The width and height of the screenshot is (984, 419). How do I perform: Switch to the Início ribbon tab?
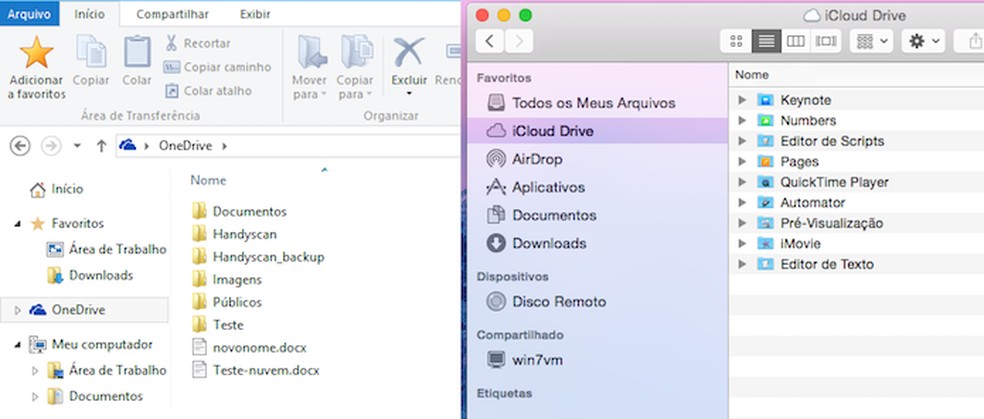[90, 14]
